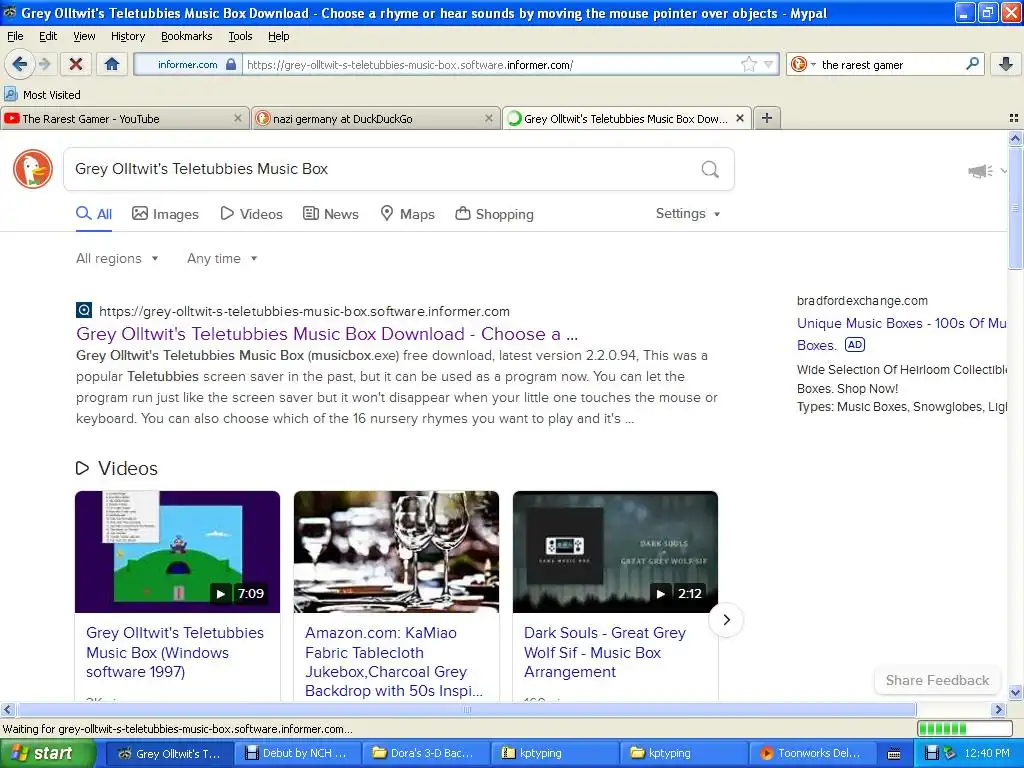Expand the Any time filter
Image resolution: width=1024 pixels, height=768 pixels.
(x=222, y=259)
